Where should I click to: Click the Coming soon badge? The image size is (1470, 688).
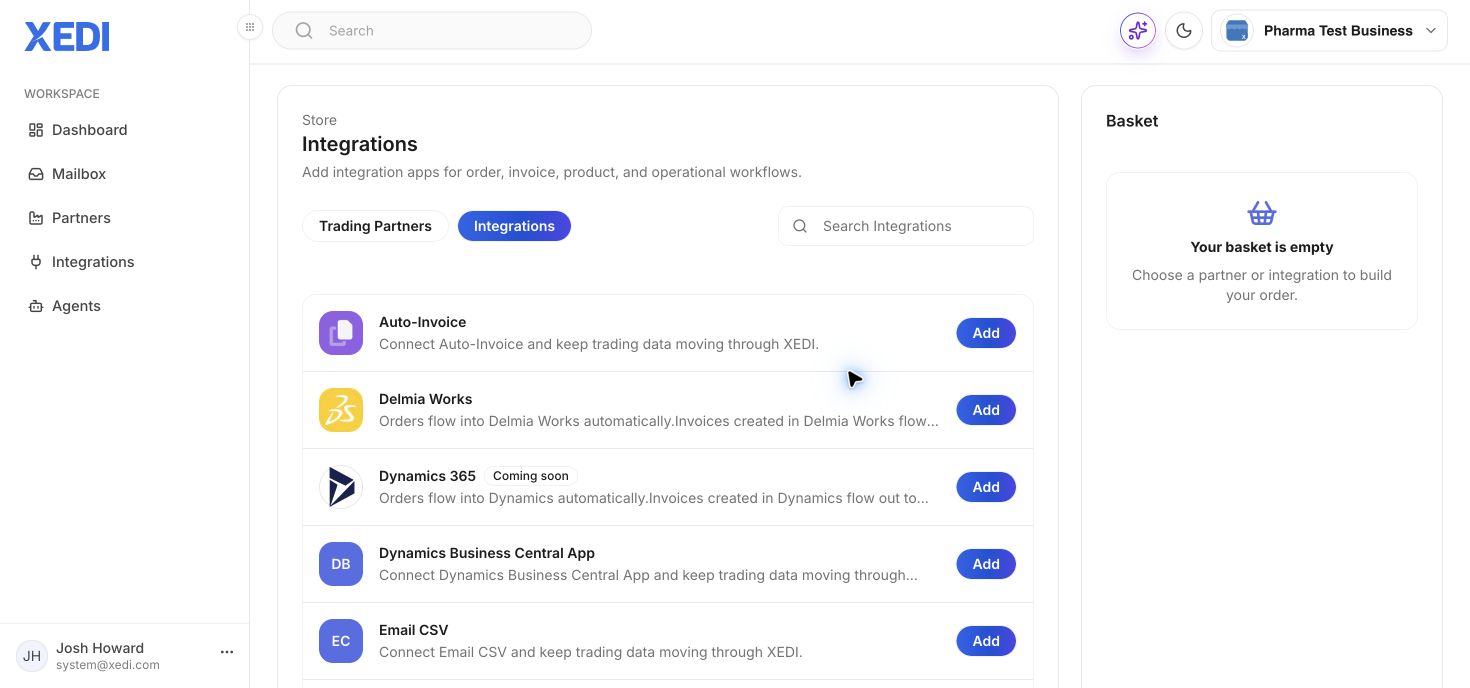[531, 476]
